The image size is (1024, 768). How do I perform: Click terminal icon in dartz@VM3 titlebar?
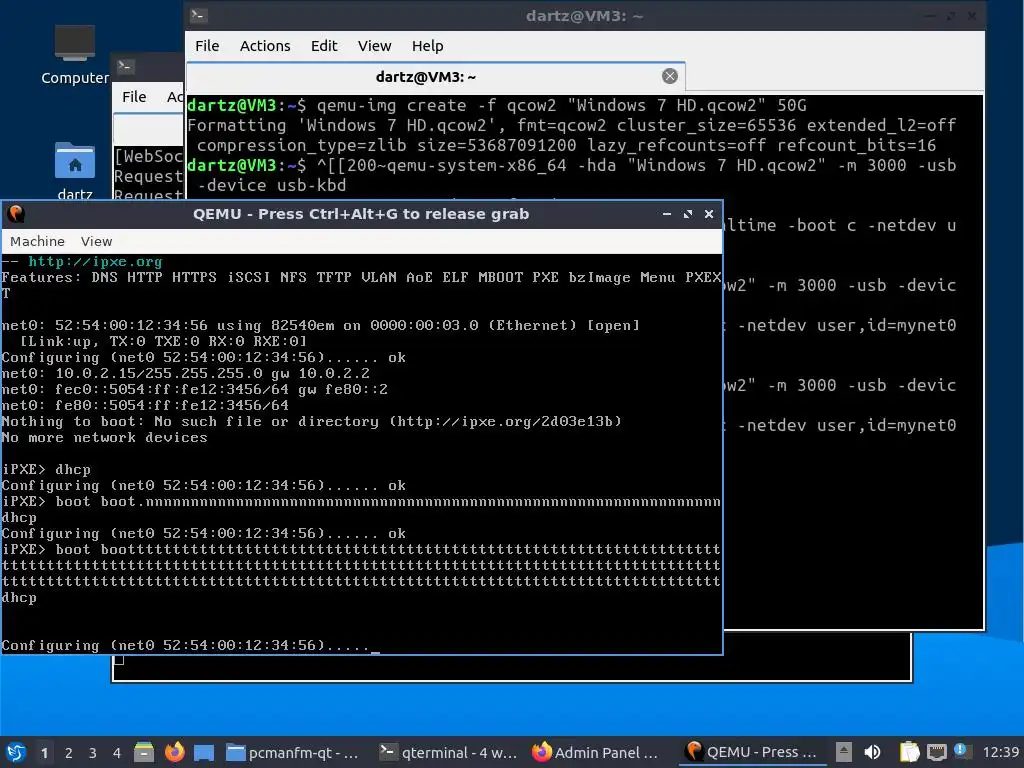199,15
